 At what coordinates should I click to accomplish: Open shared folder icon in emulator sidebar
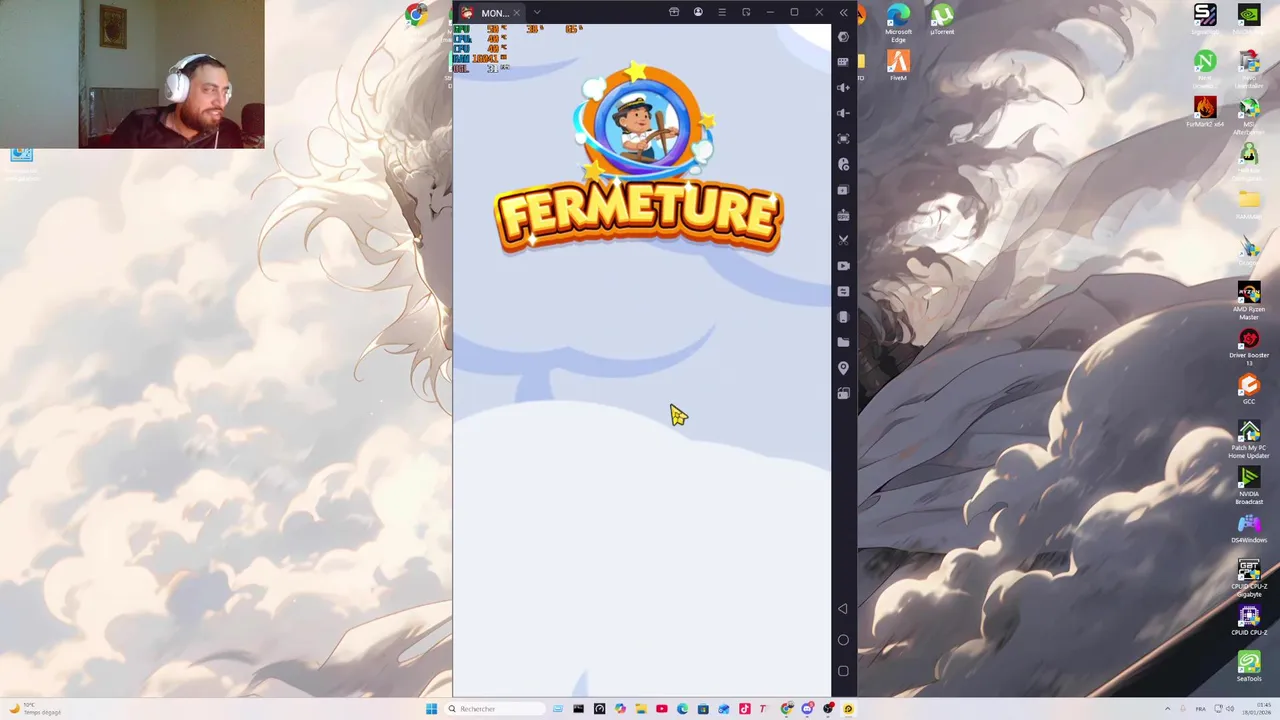point(843,342)
